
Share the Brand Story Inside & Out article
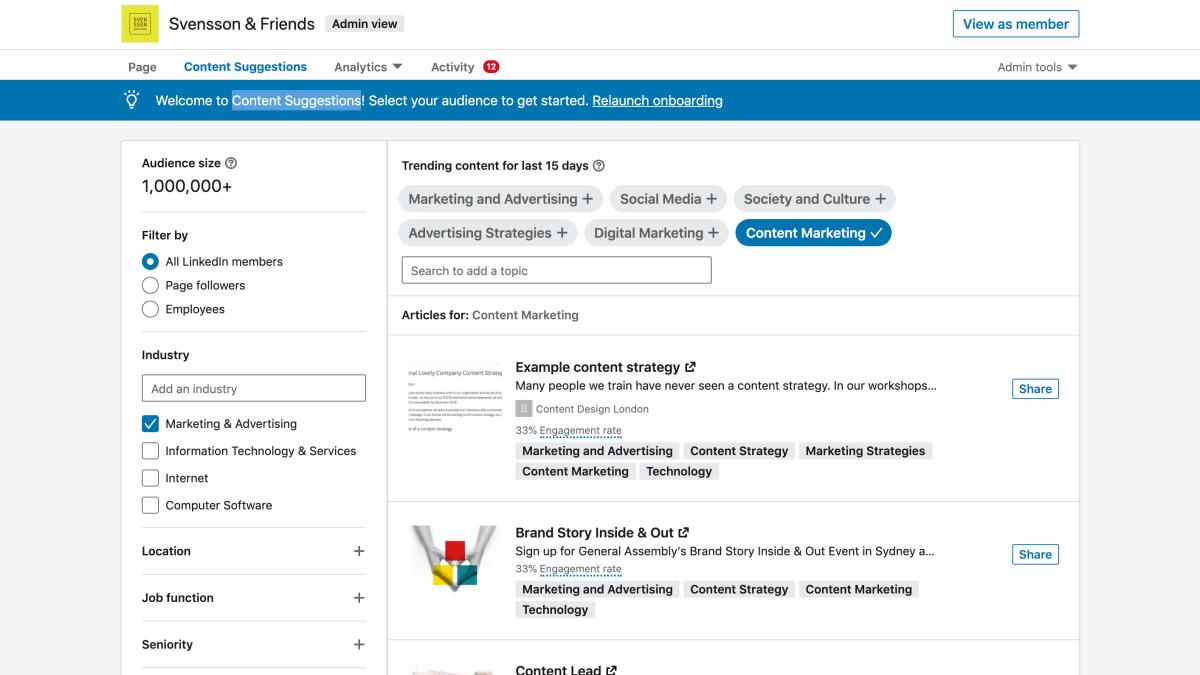pos(1035,555)
